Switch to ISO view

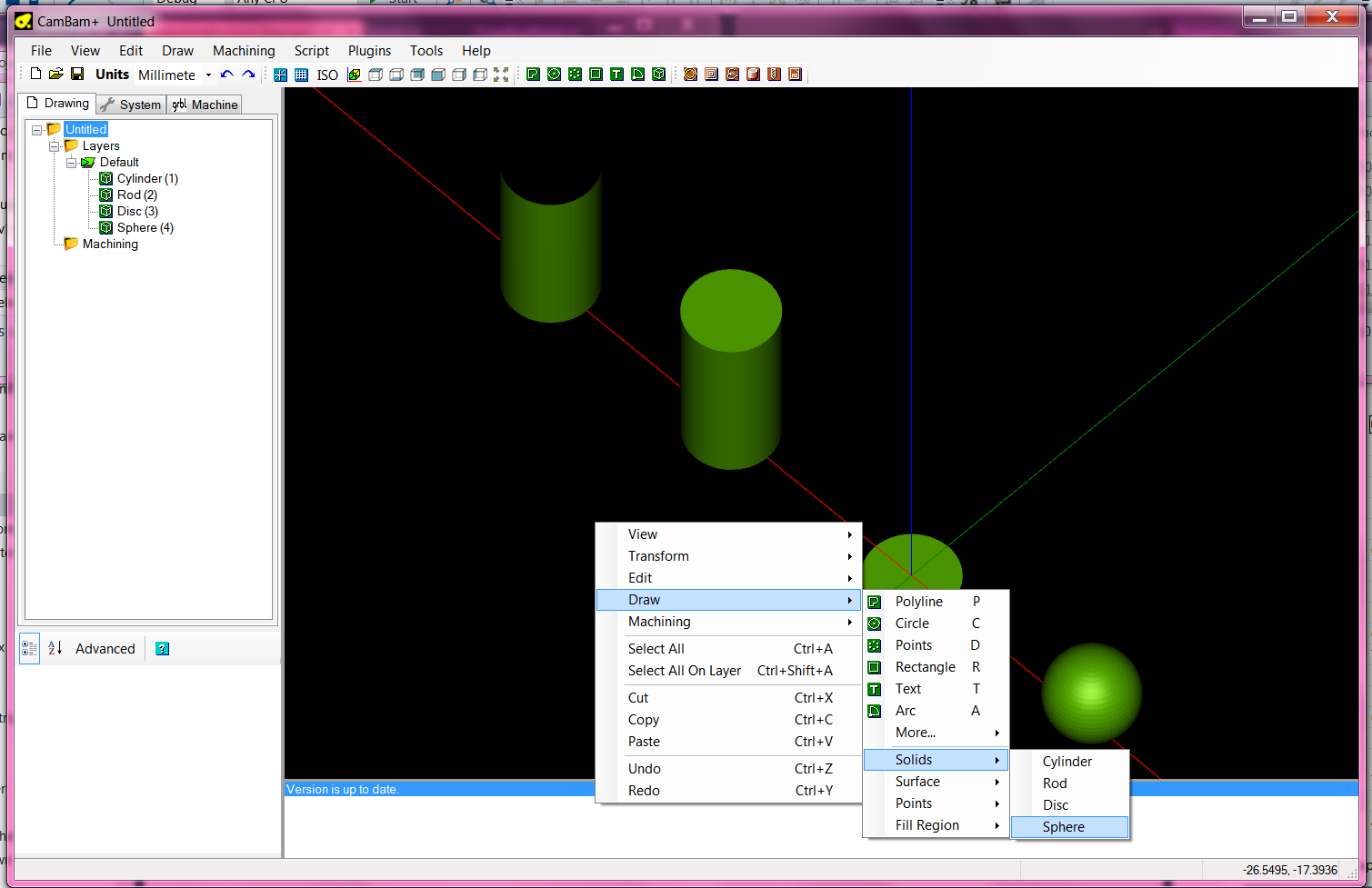(x=327, y=75)
